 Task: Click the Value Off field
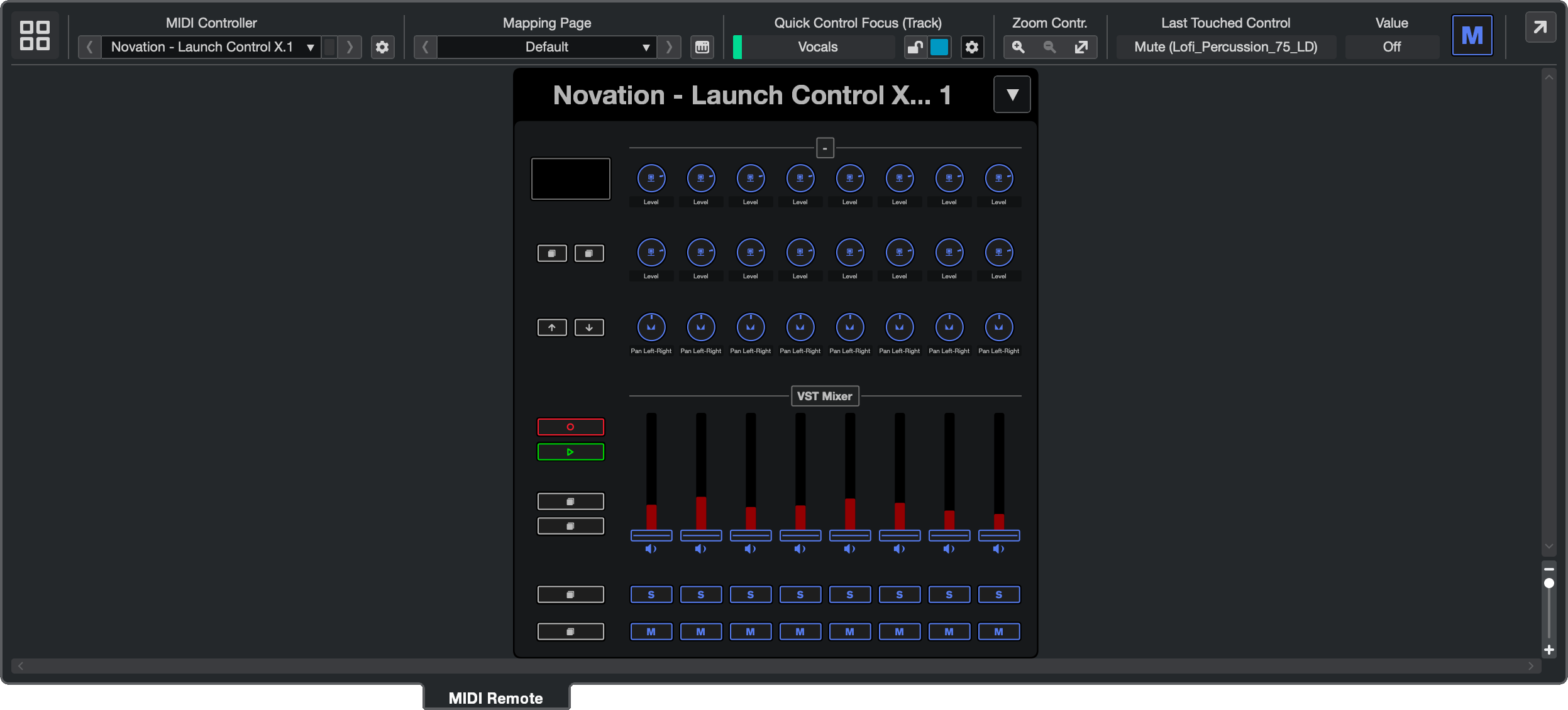point(1391,47)
